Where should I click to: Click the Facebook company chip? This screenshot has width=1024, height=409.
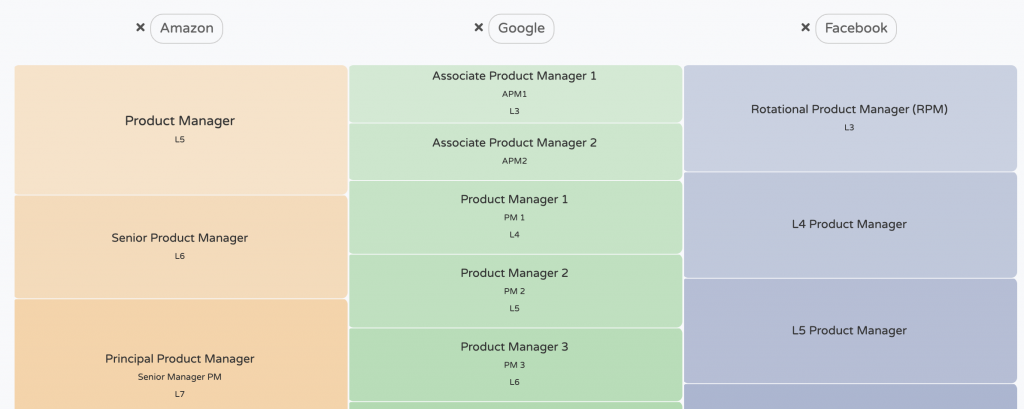[x=856, y=28]
